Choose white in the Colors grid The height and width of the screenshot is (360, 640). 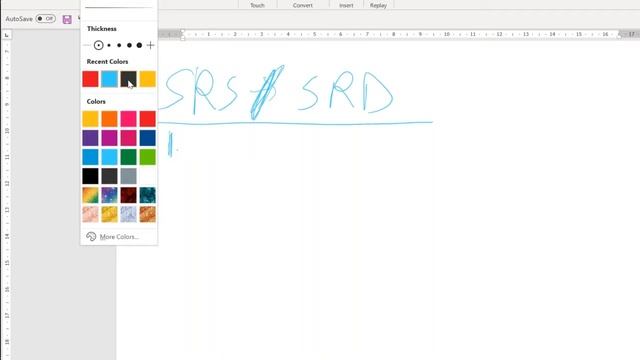(147, 176)
